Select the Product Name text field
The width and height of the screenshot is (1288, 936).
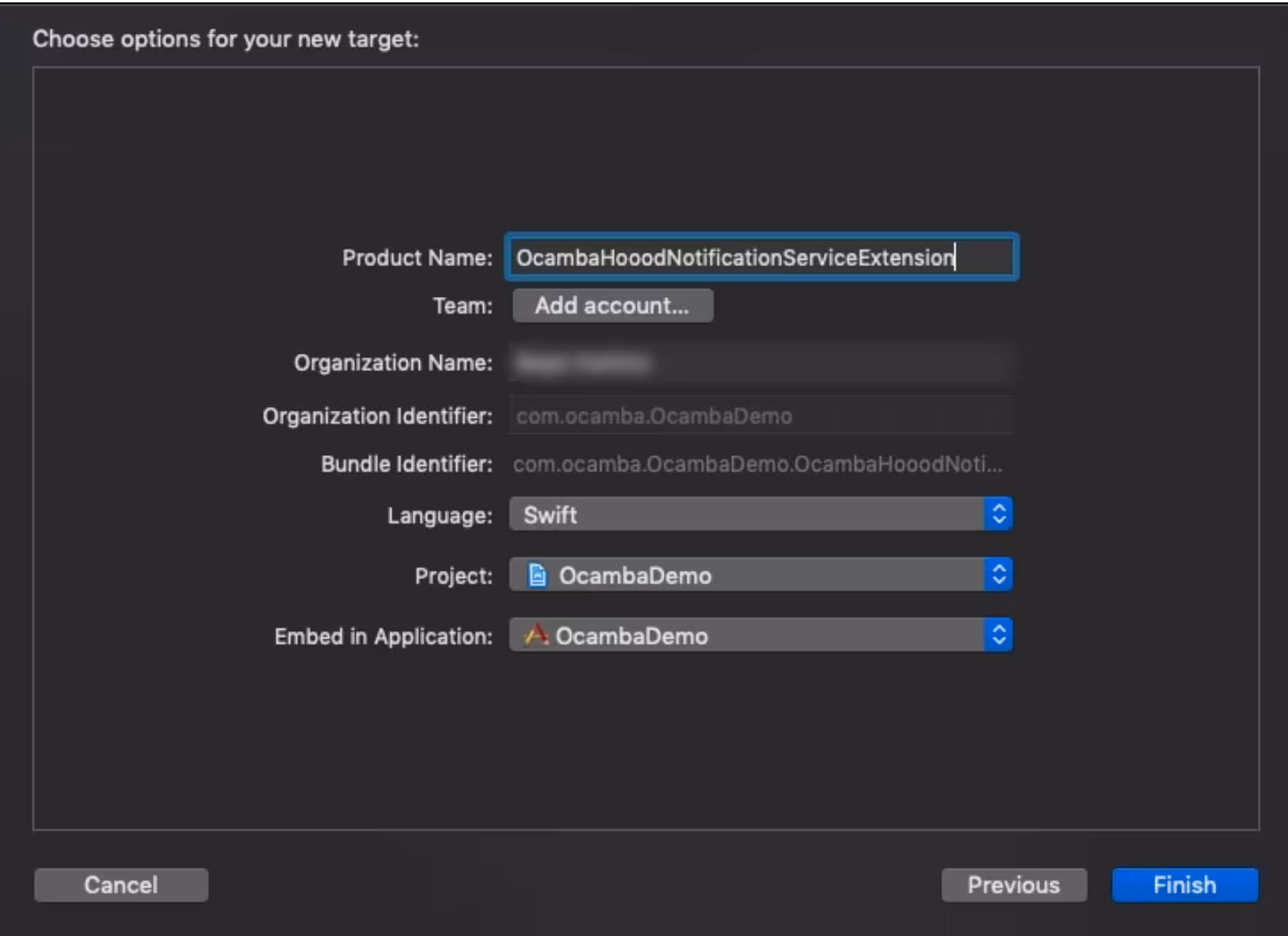[x=760, y=257]
